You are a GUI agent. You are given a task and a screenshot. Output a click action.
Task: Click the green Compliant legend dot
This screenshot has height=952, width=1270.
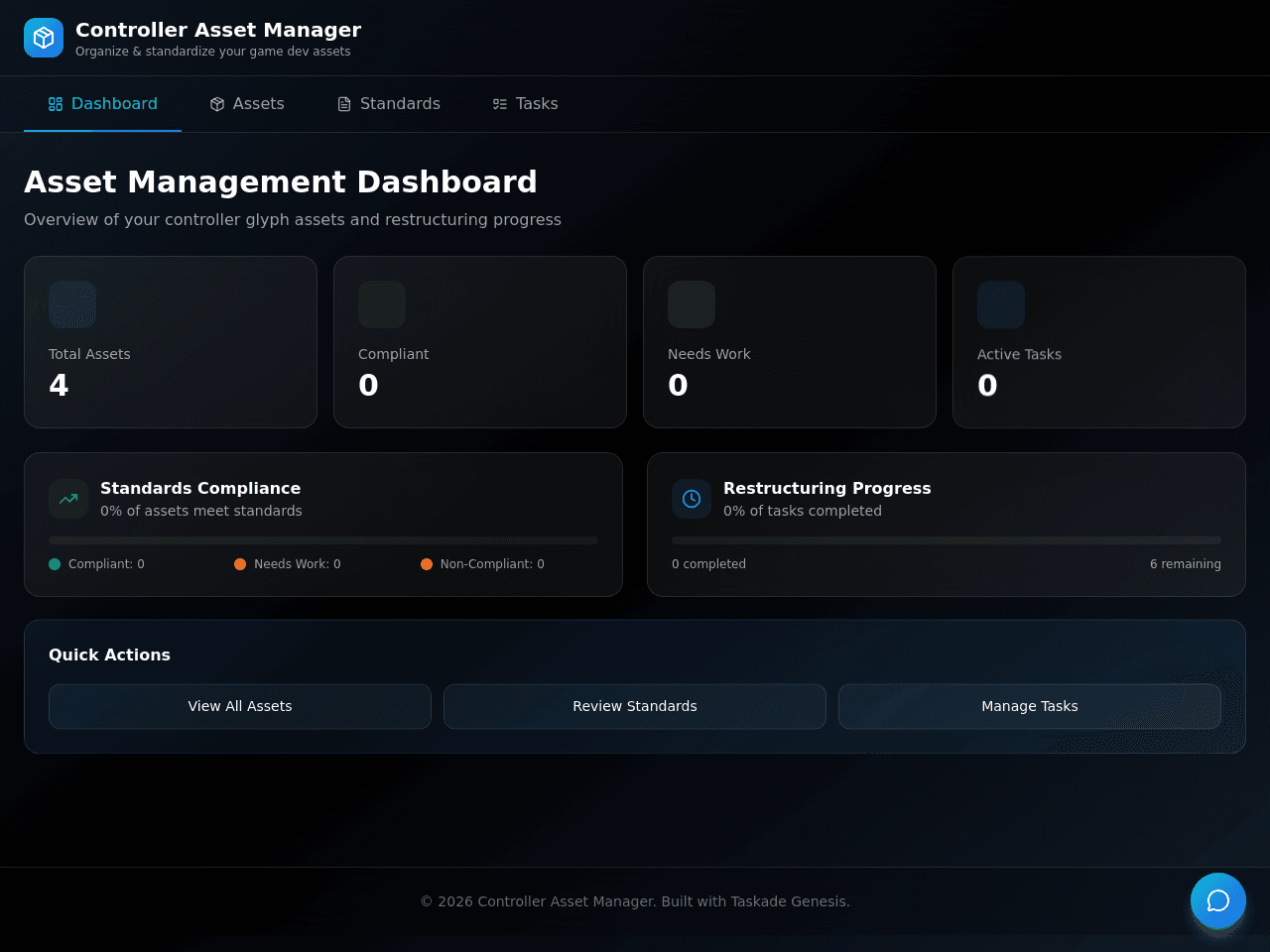click(x=55, y=564)
